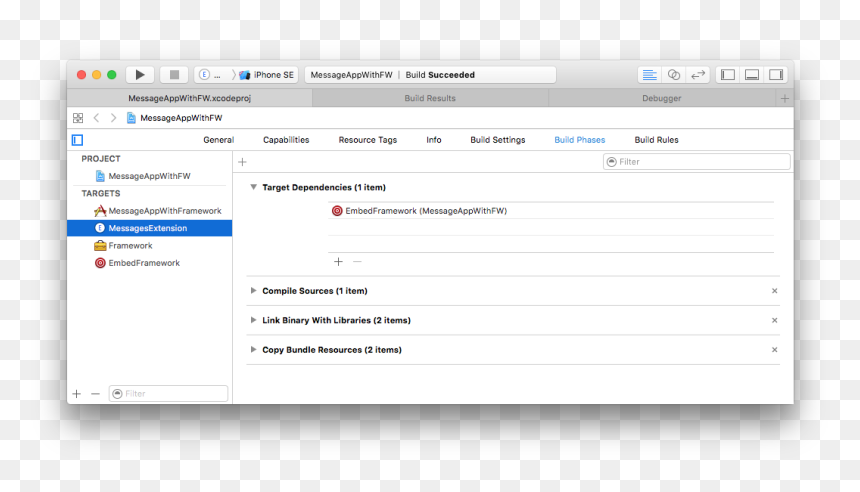Expand the Copy Bundle Resources section
Screen dimensions: 860x492
[253, 349]
